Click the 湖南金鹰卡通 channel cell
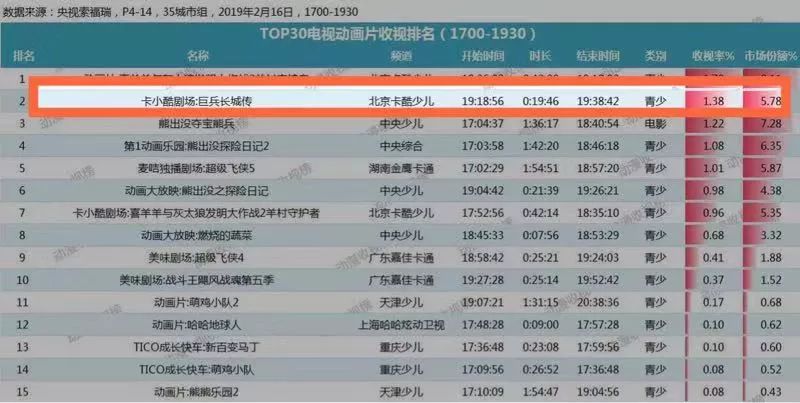This screenshot has height=403, width=800. click(x=401, y=167)
